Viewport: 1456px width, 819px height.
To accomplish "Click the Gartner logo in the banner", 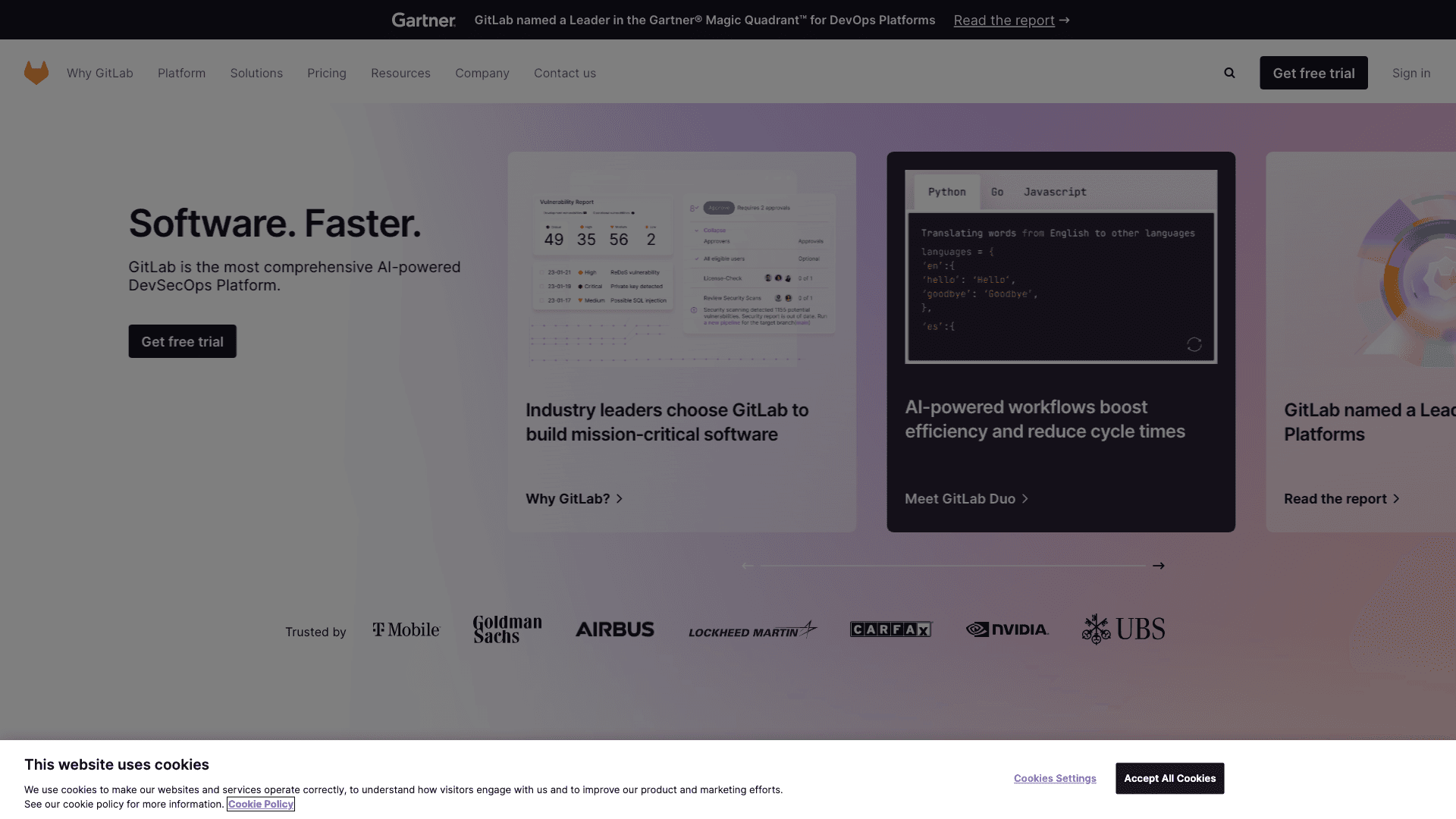I will [x=423, y=20].
